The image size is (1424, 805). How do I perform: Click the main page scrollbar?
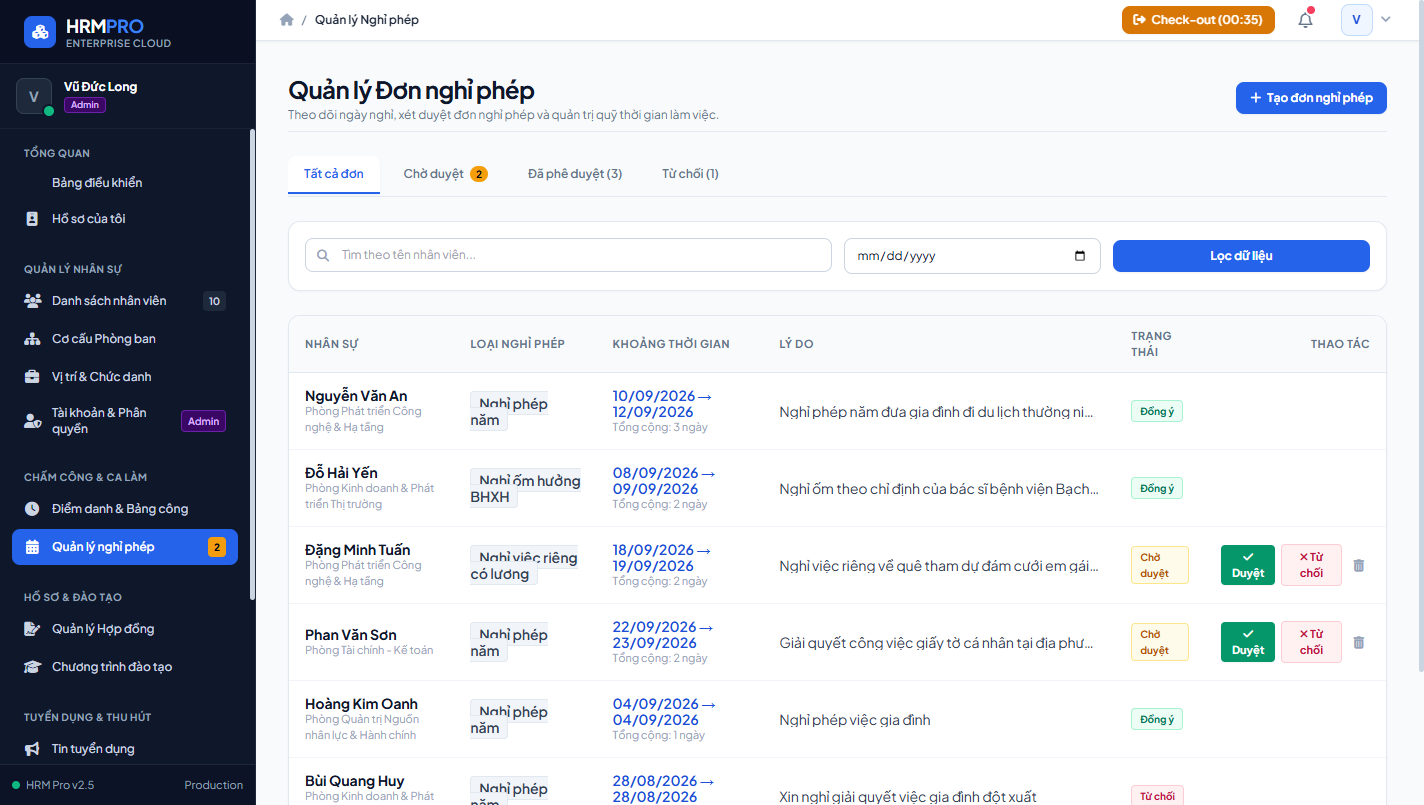pos(1420,335)
